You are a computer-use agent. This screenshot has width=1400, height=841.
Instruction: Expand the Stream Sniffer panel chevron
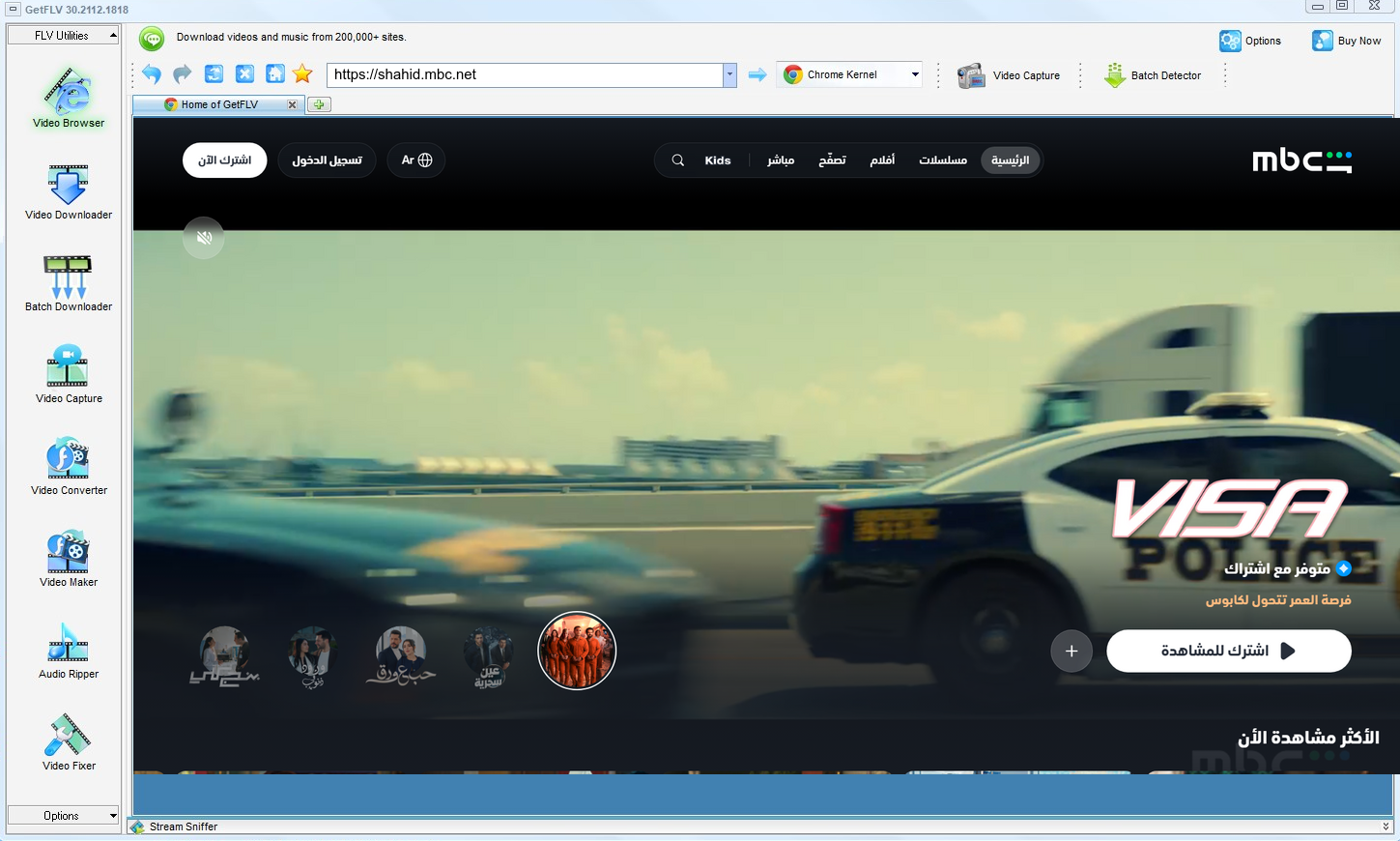(x=1386, y=826)
